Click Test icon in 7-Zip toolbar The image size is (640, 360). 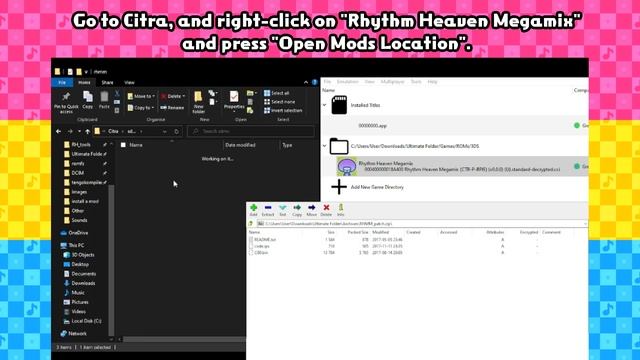[282, 208]
